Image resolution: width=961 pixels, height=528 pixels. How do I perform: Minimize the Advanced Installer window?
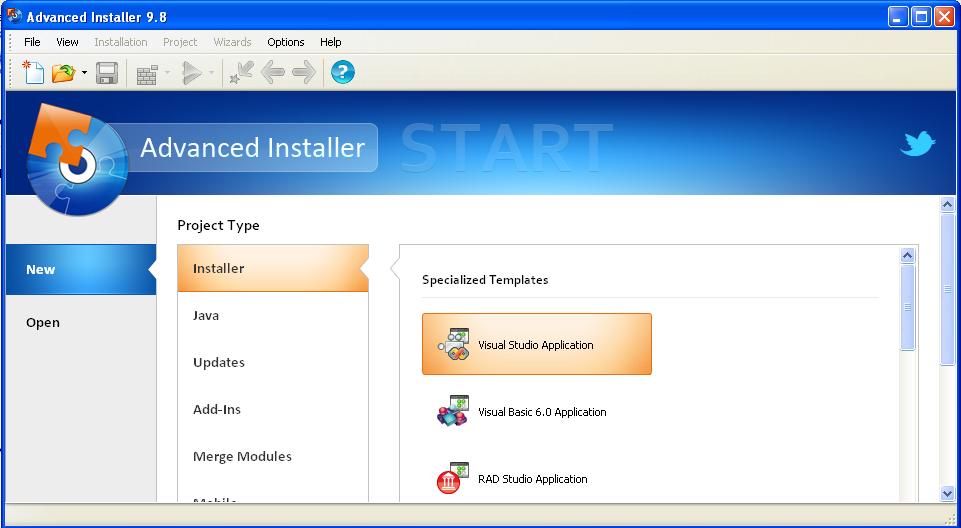coord(898,17)
